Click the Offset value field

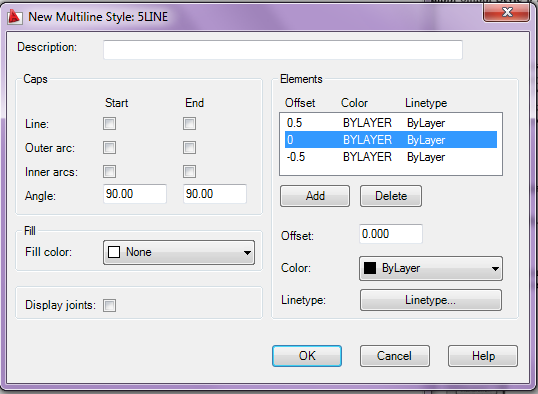pos(391,234)
